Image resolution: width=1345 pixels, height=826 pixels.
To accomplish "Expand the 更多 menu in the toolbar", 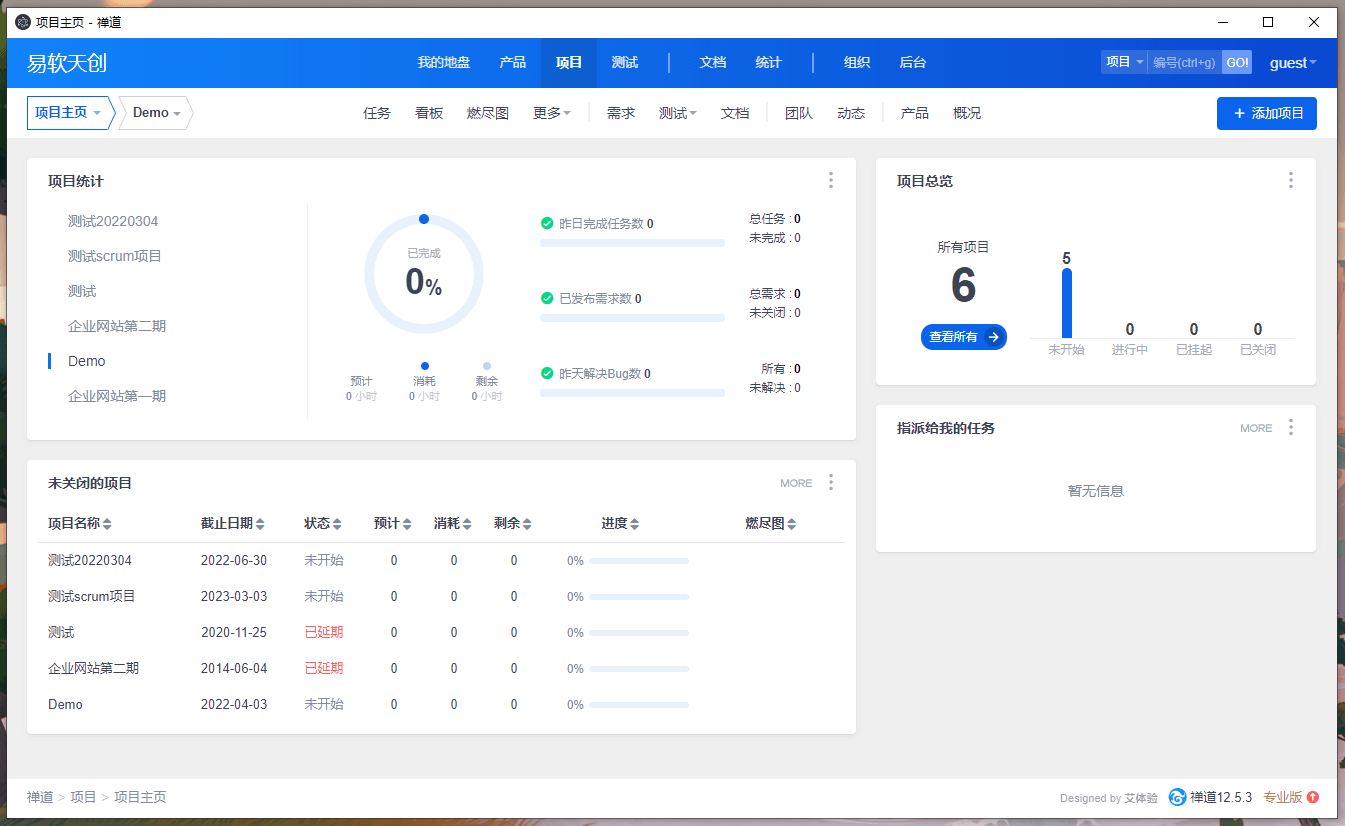I will 552,113.
